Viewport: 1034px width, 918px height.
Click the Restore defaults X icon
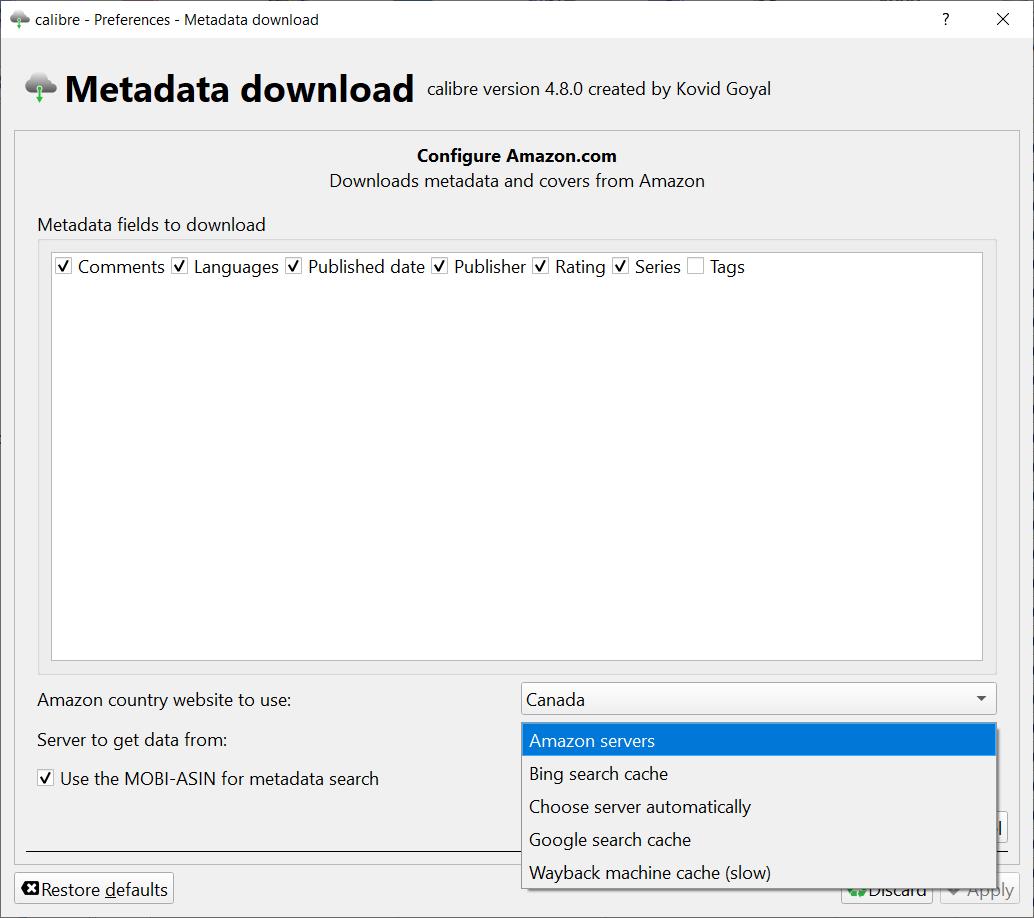(x=30, y=888)
